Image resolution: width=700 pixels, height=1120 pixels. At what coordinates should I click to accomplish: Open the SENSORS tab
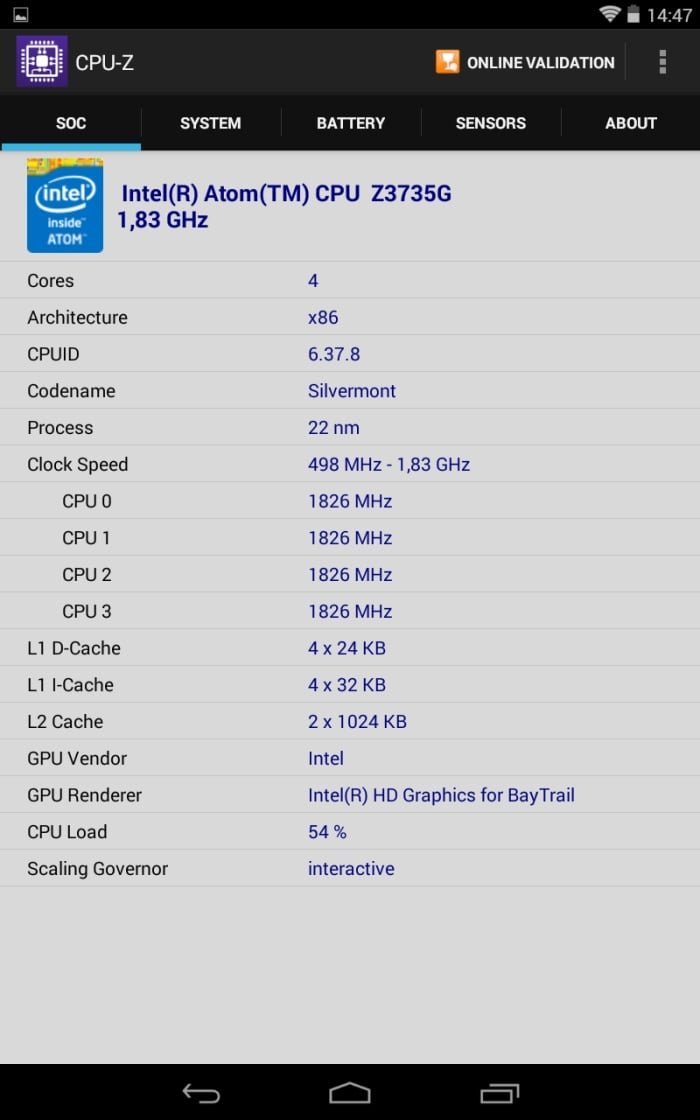(491, 123)
